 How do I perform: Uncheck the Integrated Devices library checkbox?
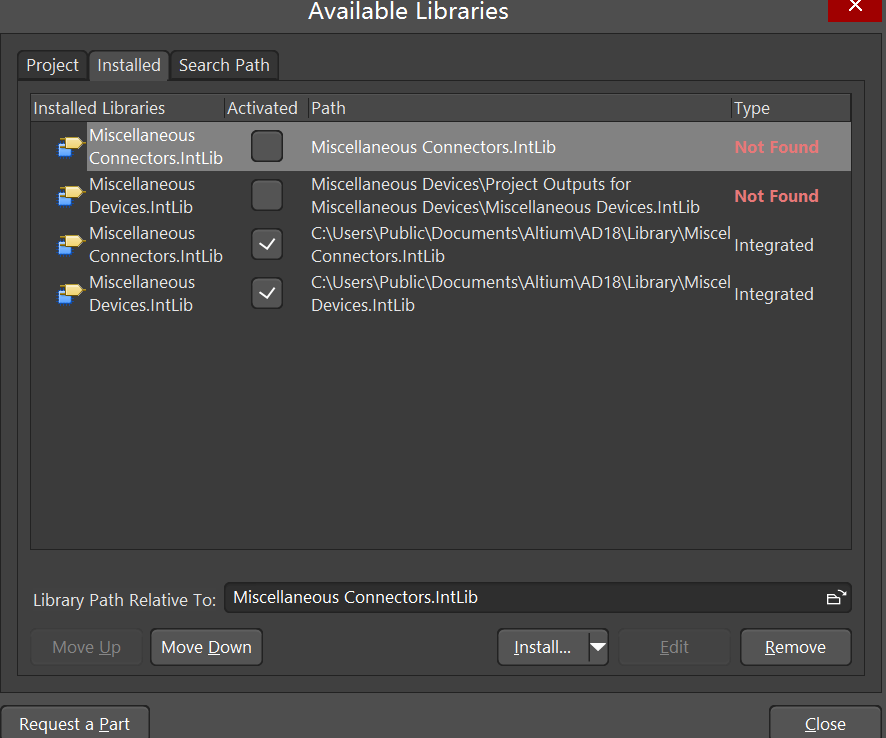tap(267, 293)
